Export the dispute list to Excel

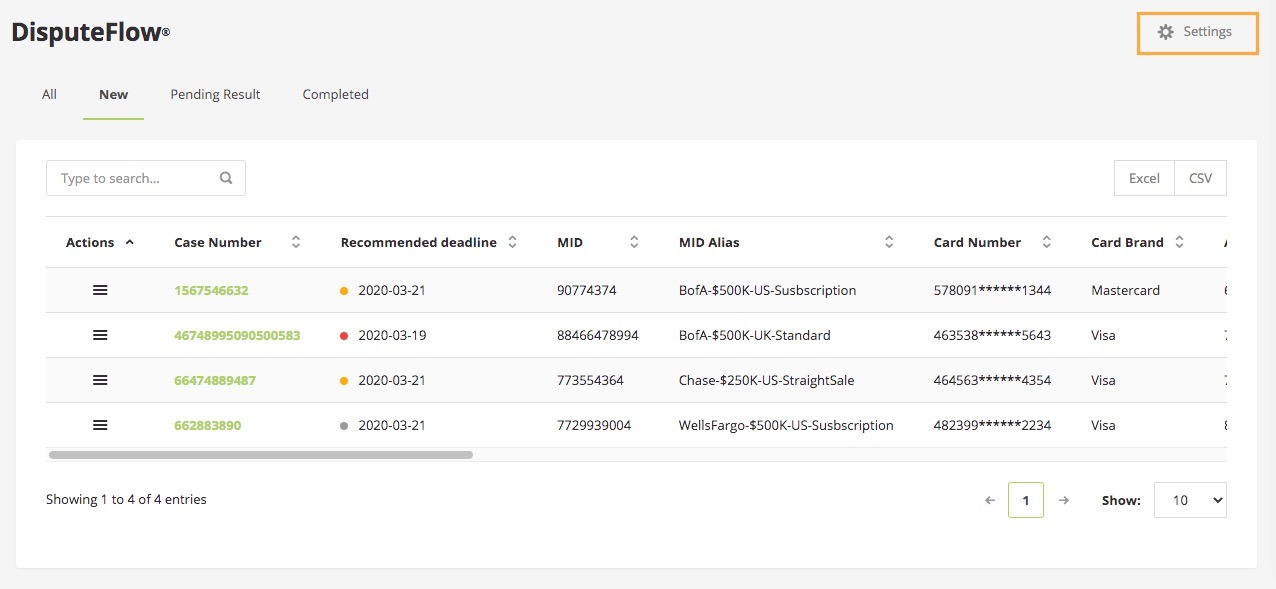click(1143, 177)
